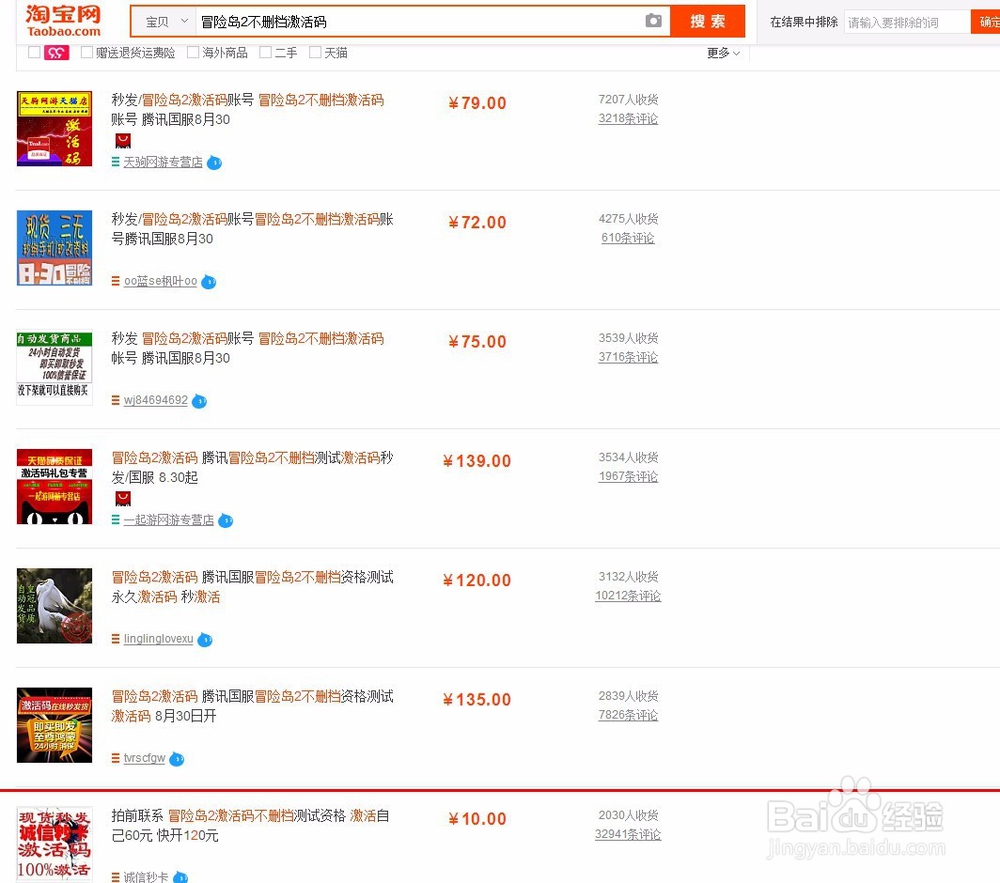Viewport: 1000px width, 883px height.
Task: Focus the search box with 冒险岛2不删档激活码
Action: [x=418, y=22]
